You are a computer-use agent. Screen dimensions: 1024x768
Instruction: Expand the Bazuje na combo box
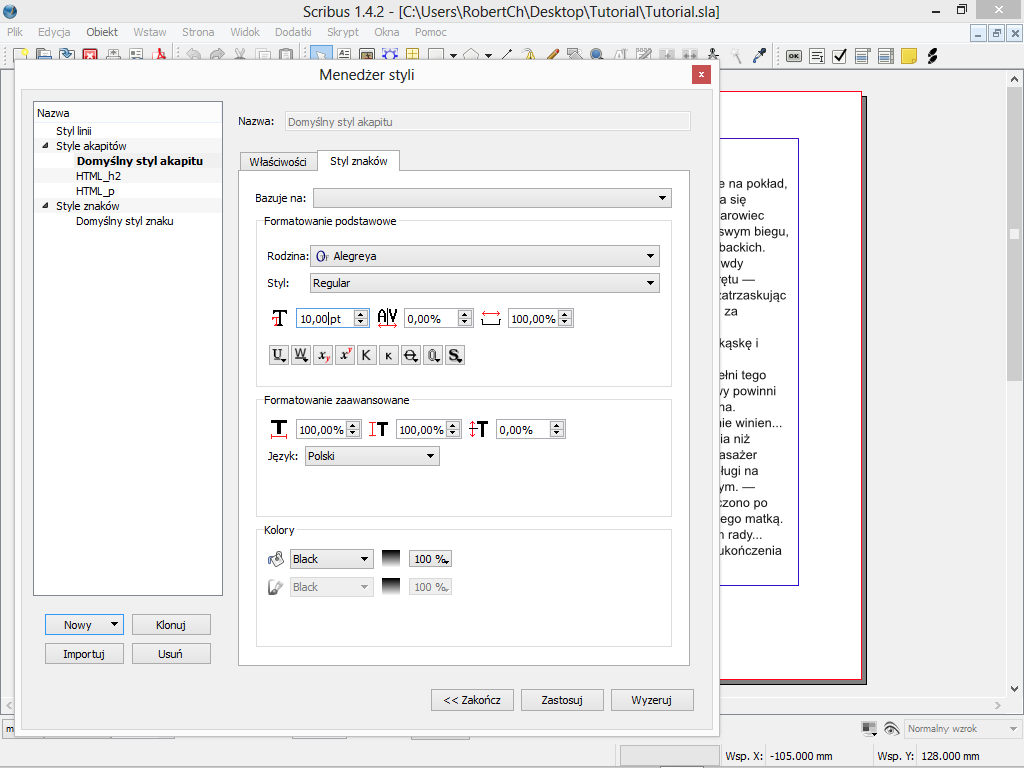(492, 198)
